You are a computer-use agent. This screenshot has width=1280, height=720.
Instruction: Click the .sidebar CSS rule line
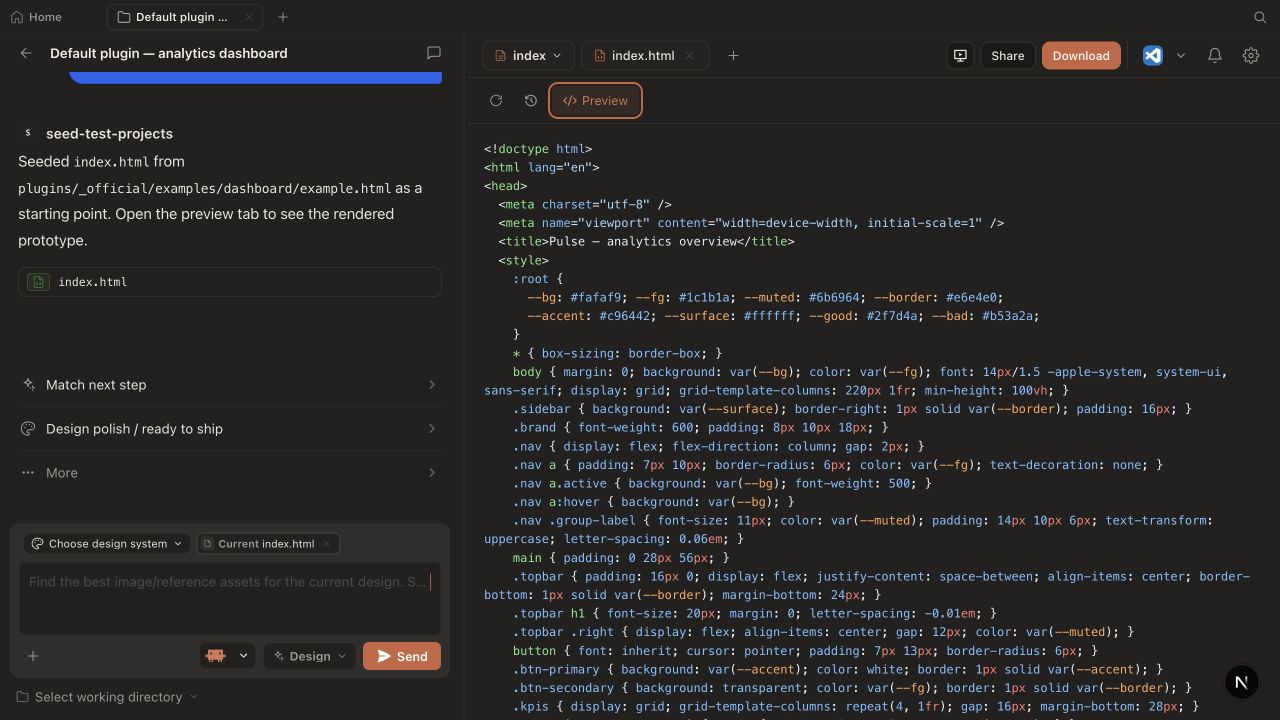852,409
